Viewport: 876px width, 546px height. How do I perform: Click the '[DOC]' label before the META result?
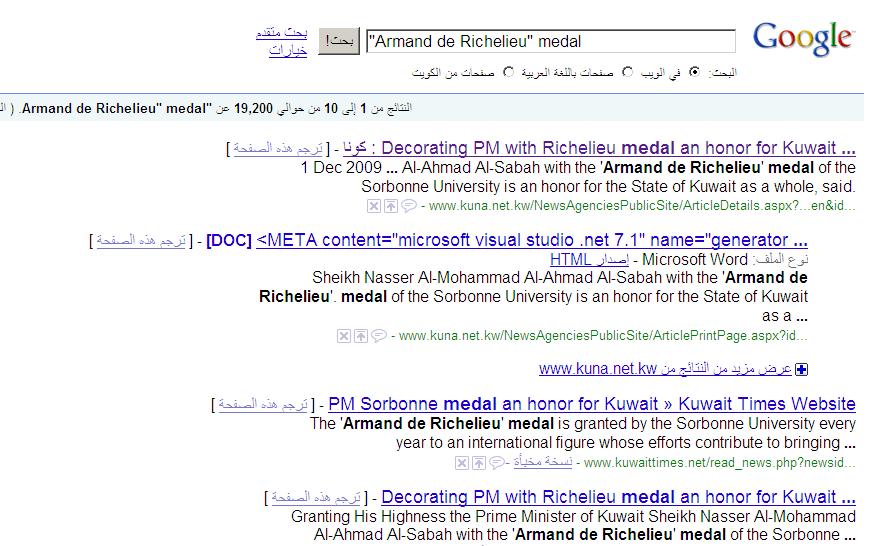click(x=229, y=240)
